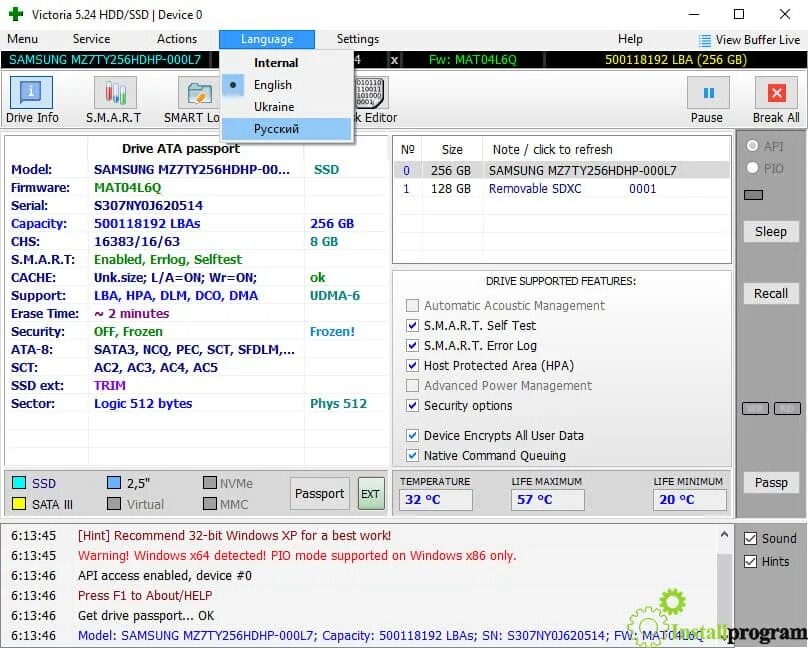
Task: Toggle the SATA III yellow indicator
Action: click(x=19, y=503)
